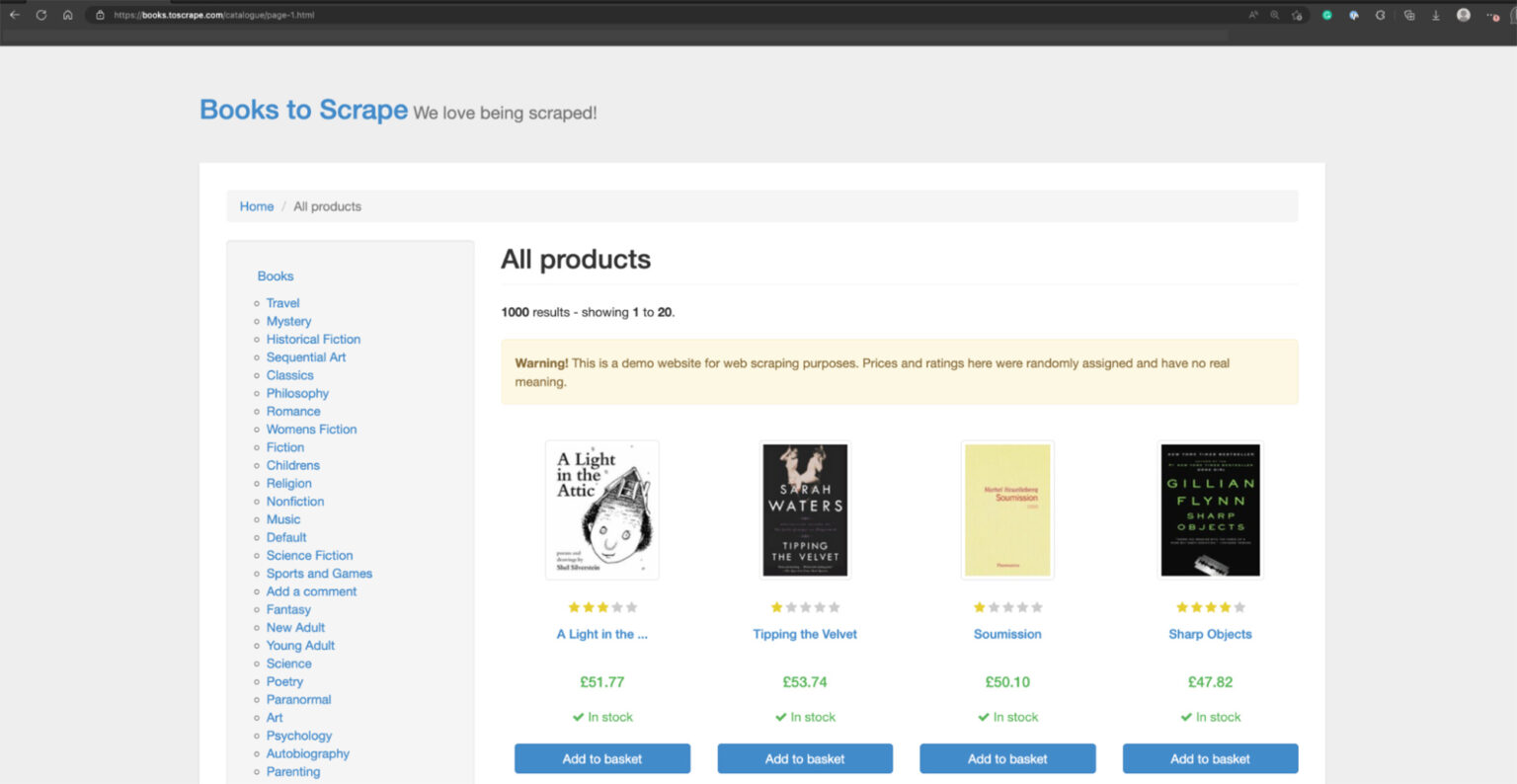This screenshot has height=784, width=1517.
Task: Reload the current page
Action: (40, 15)
